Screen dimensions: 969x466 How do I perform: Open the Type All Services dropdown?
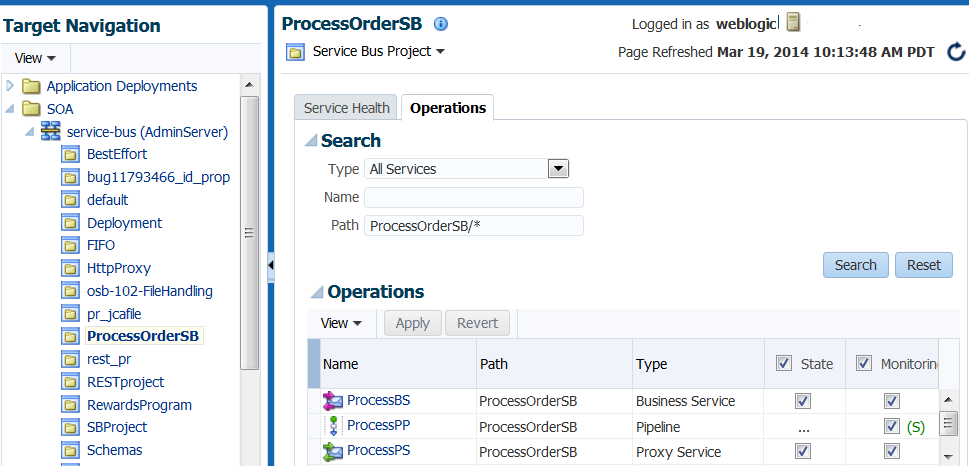[558, 169]
